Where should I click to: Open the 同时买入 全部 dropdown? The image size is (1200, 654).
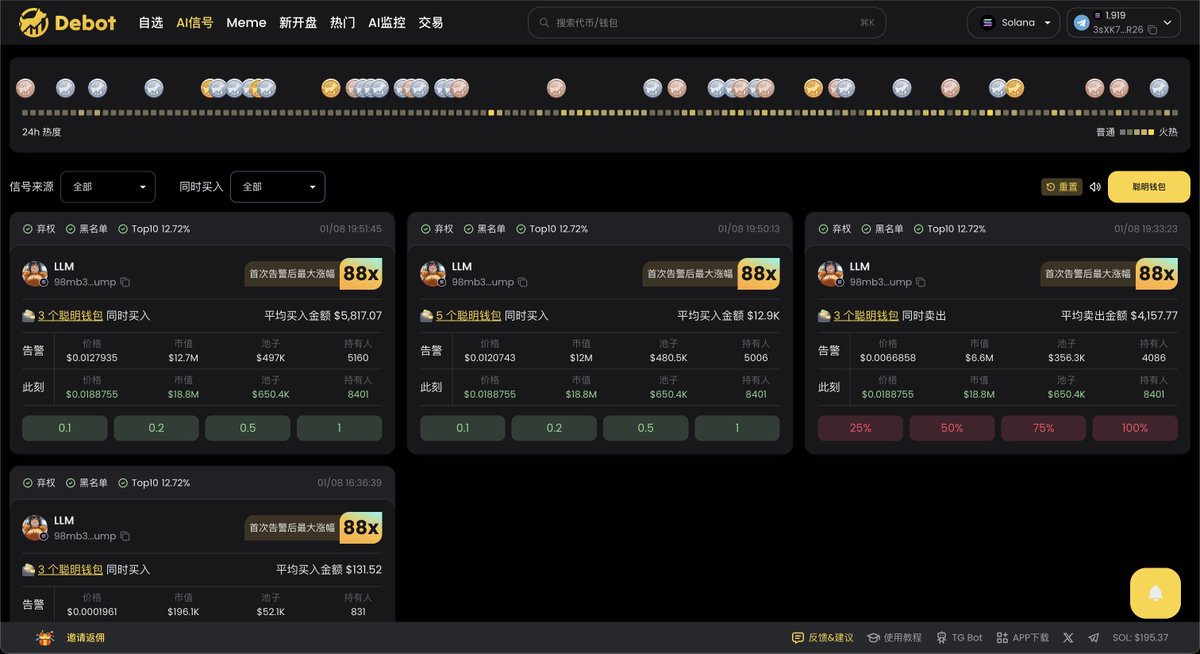278,187
